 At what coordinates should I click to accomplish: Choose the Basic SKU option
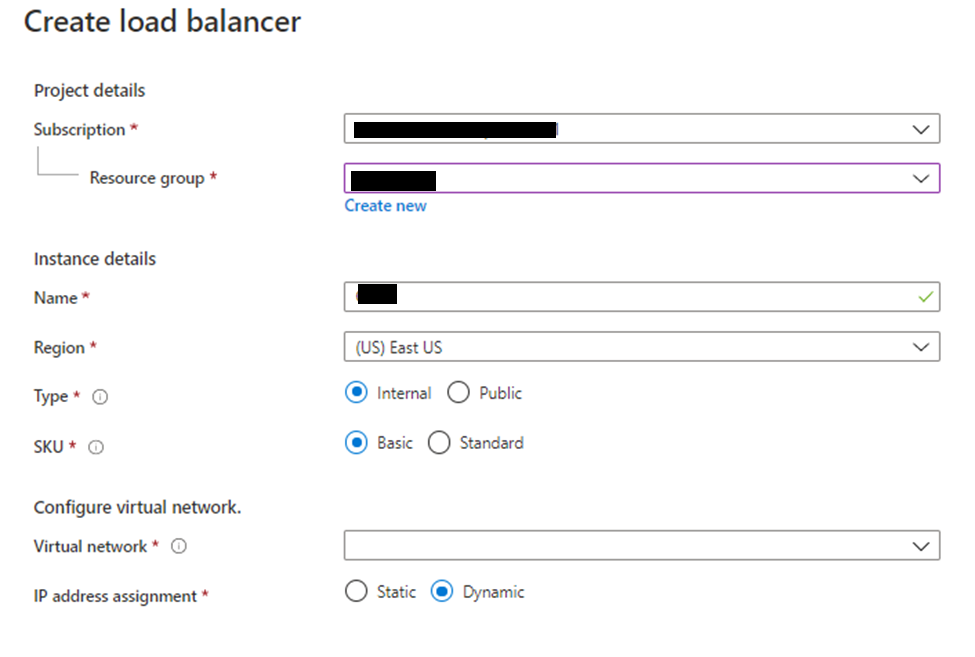(x=356, y=443)
